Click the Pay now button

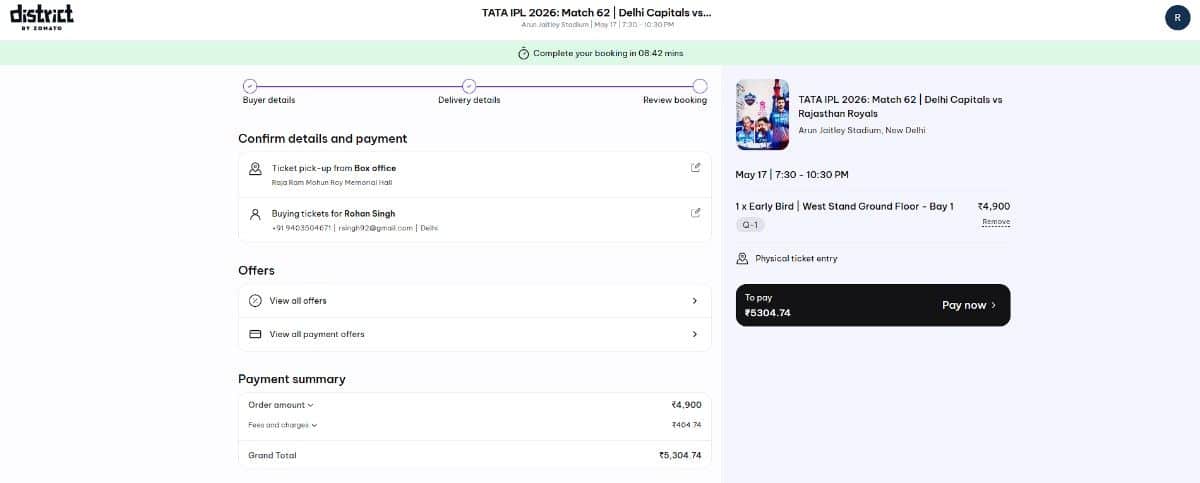click(x=969, y=305)
